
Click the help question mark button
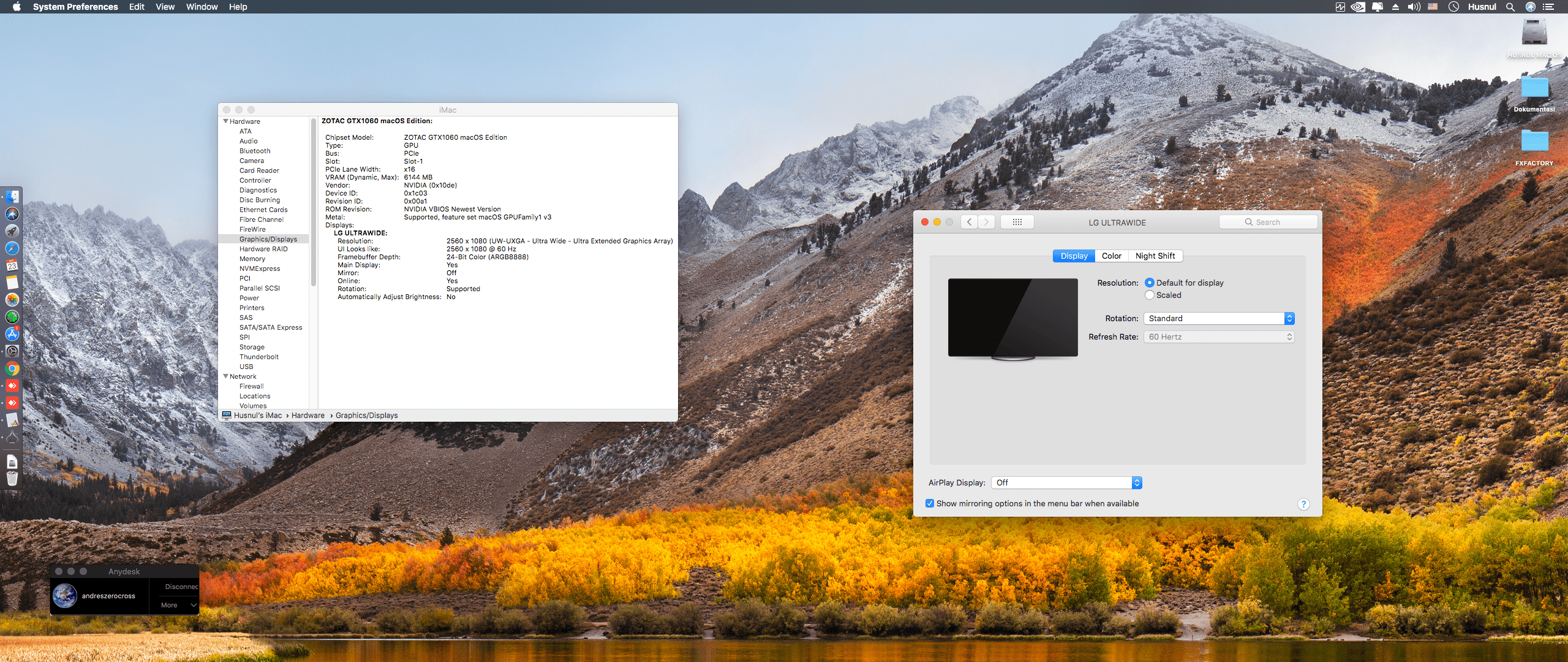1303,504
